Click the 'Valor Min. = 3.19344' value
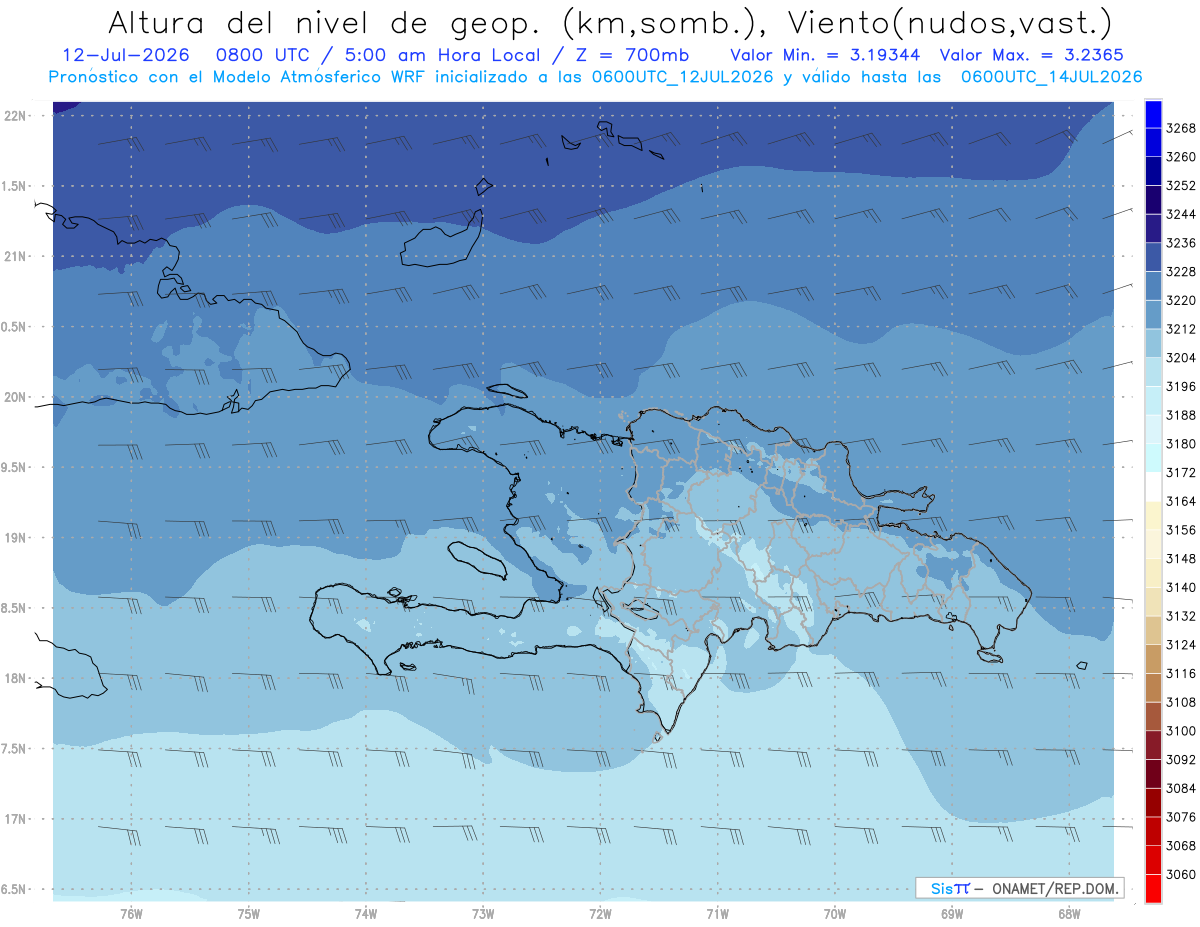 point(825,55)
